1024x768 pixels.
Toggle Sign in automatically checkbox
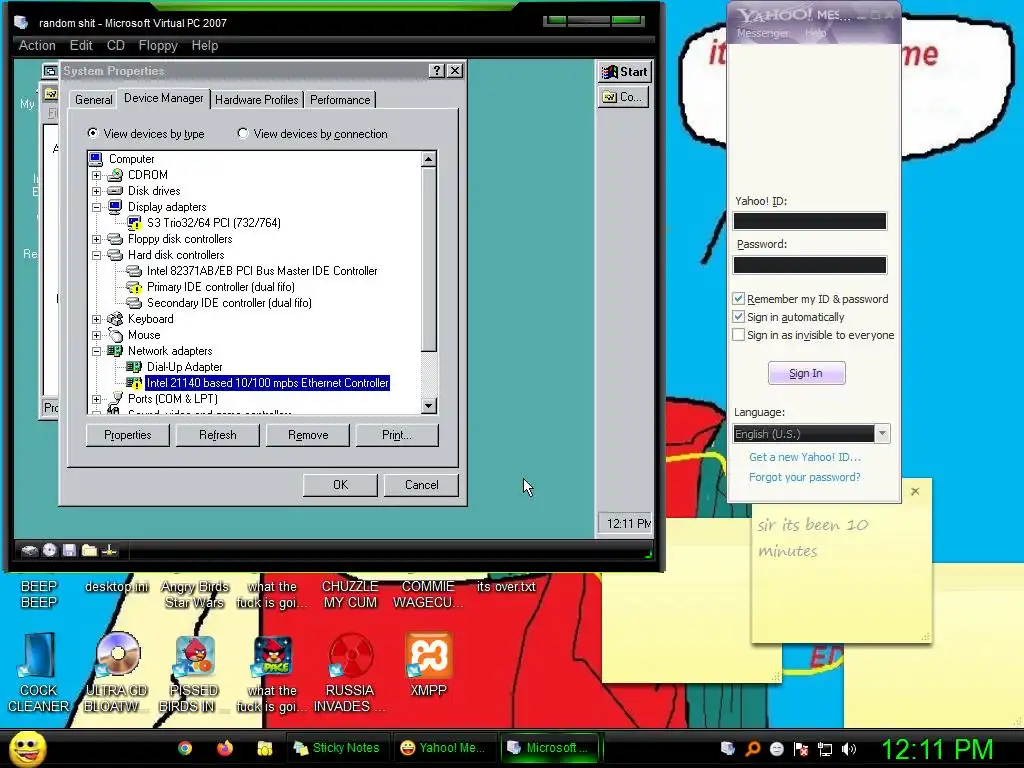(739, 317)
